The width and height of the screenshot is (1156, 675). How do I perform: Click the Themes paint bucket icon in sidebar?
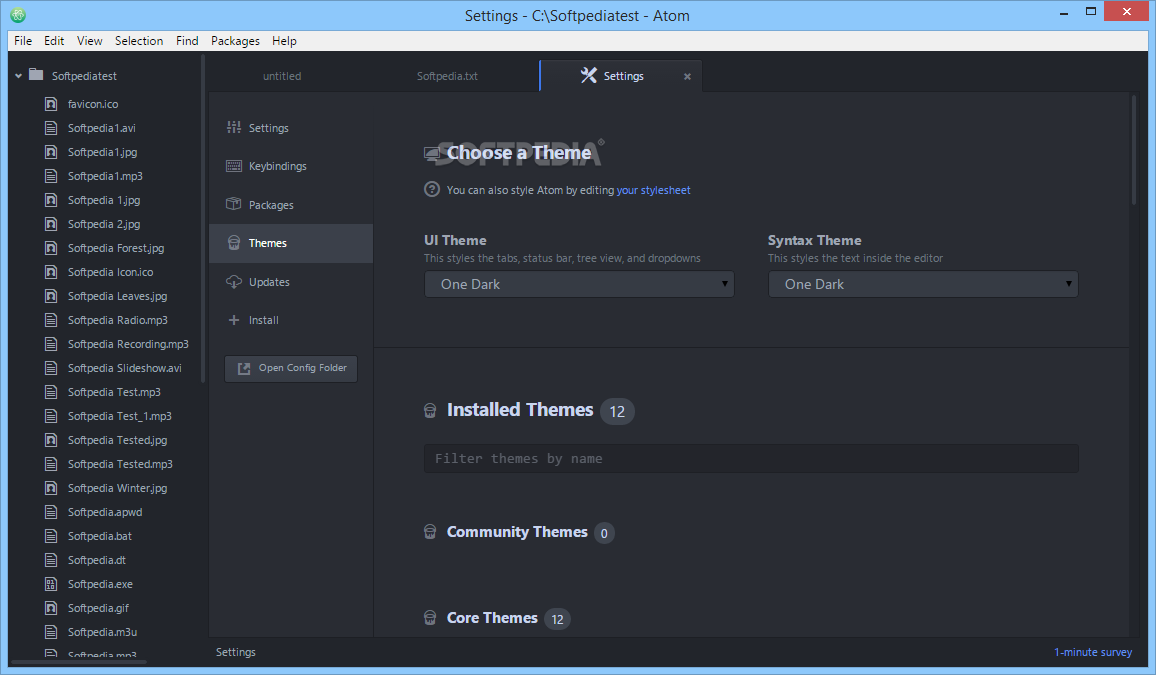[x=234, y=242]
